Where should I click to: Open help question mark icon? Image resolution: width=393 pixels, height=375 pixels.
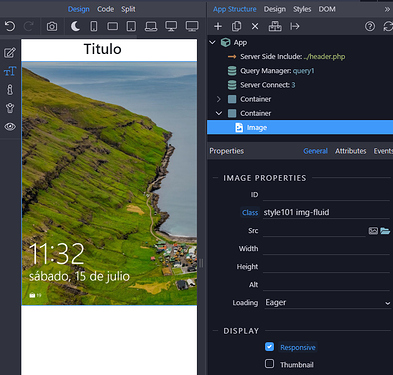(370, 26)
